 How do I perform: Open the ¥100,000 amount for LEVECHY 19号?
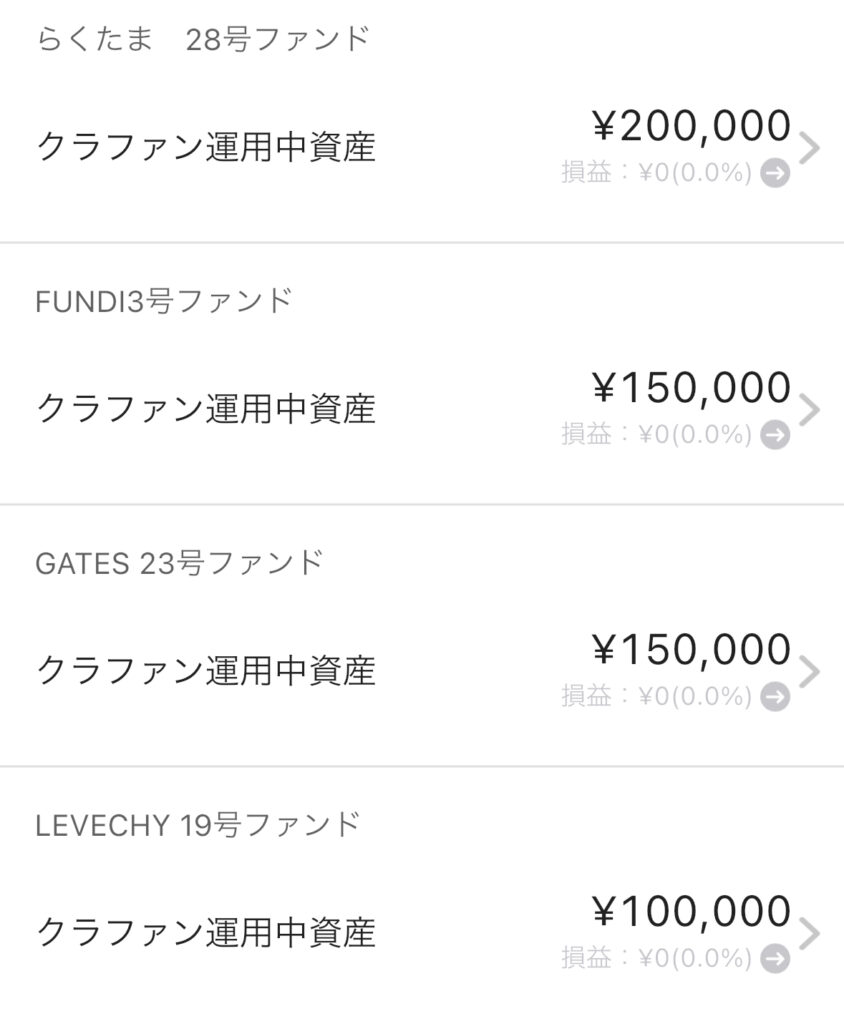coord(692,913)
